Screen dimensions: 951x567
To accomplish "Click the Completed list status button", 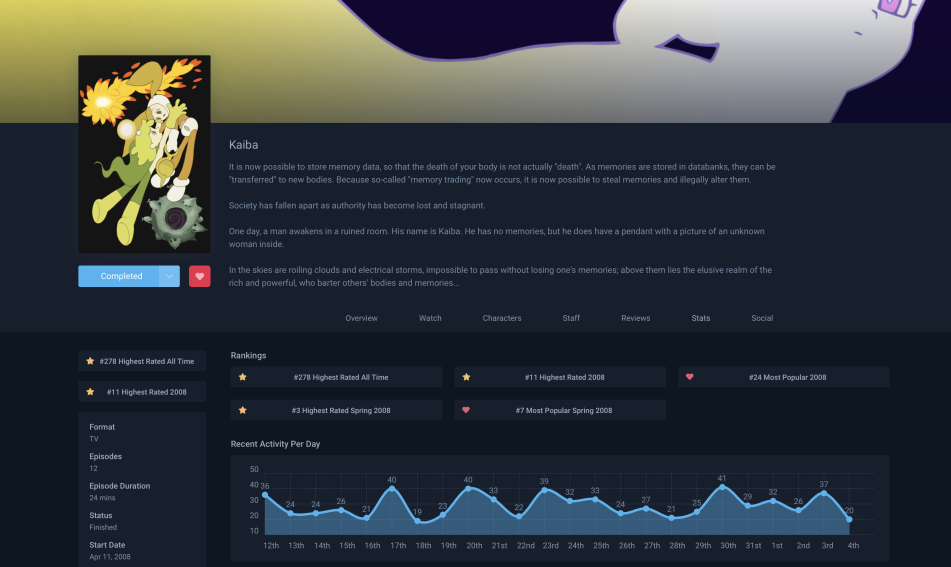I will [x=118, y=276].
